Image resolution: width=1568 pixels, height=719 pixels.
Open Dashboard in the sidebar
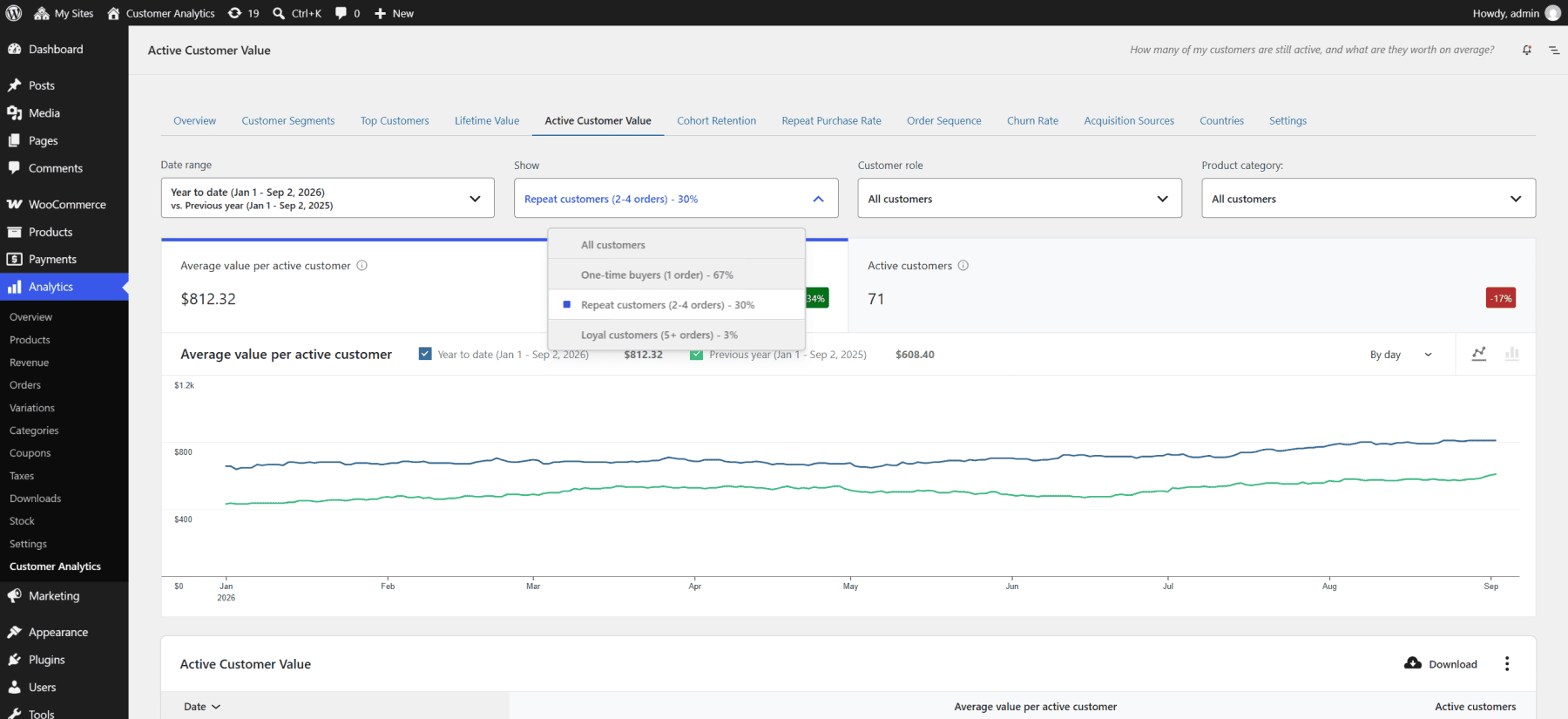(64, 50)
